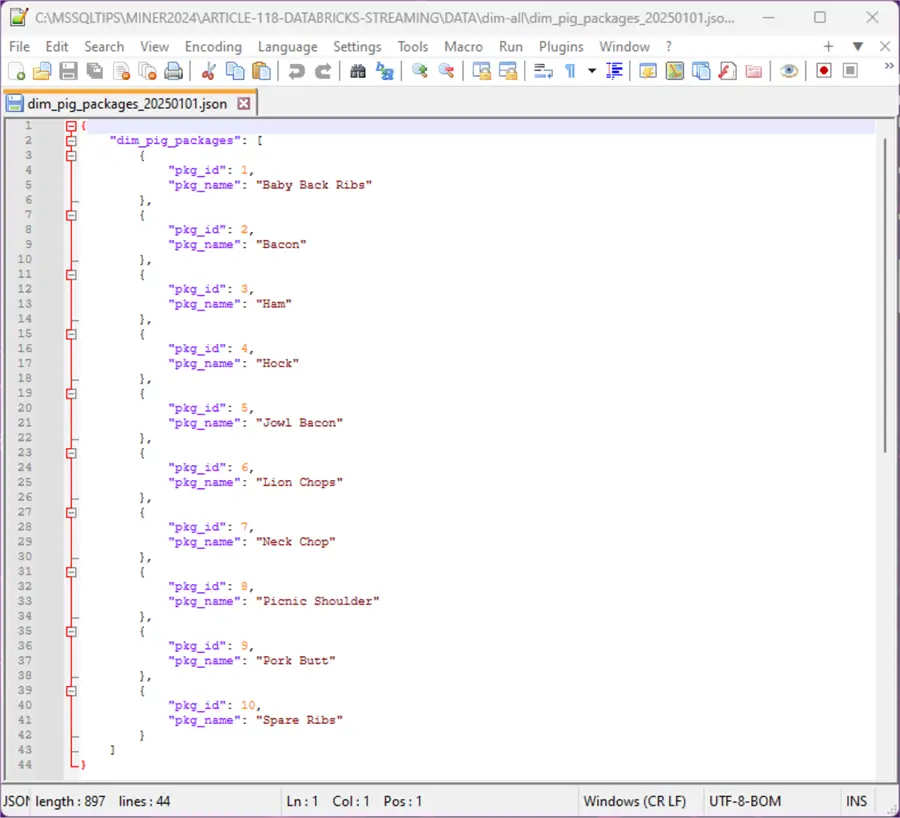Click the UTF-8-BOM encoding in status bar

[744, 801]
